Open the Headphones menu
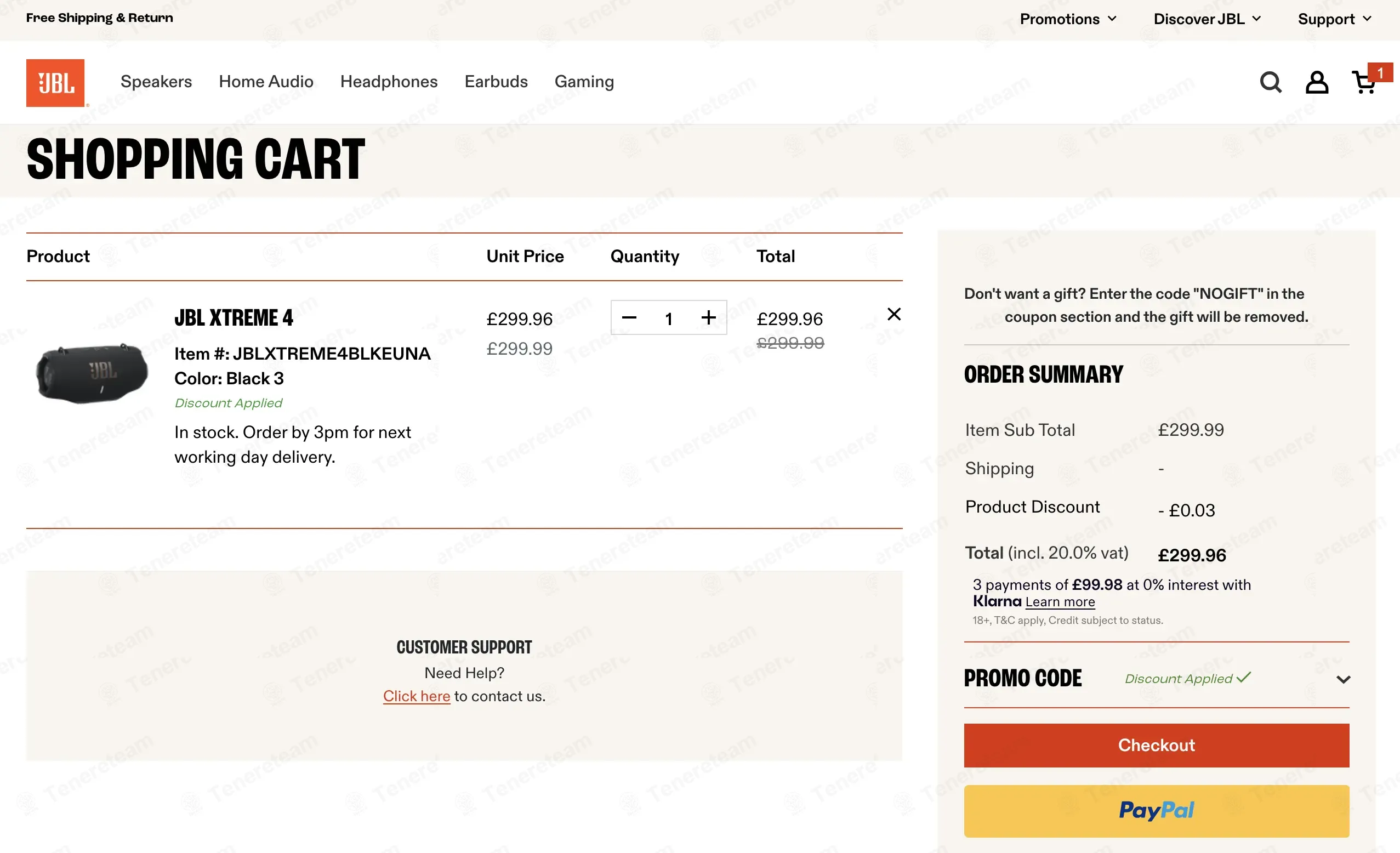Viewport: 1400px width, 853px height. (x=389, y=81)
